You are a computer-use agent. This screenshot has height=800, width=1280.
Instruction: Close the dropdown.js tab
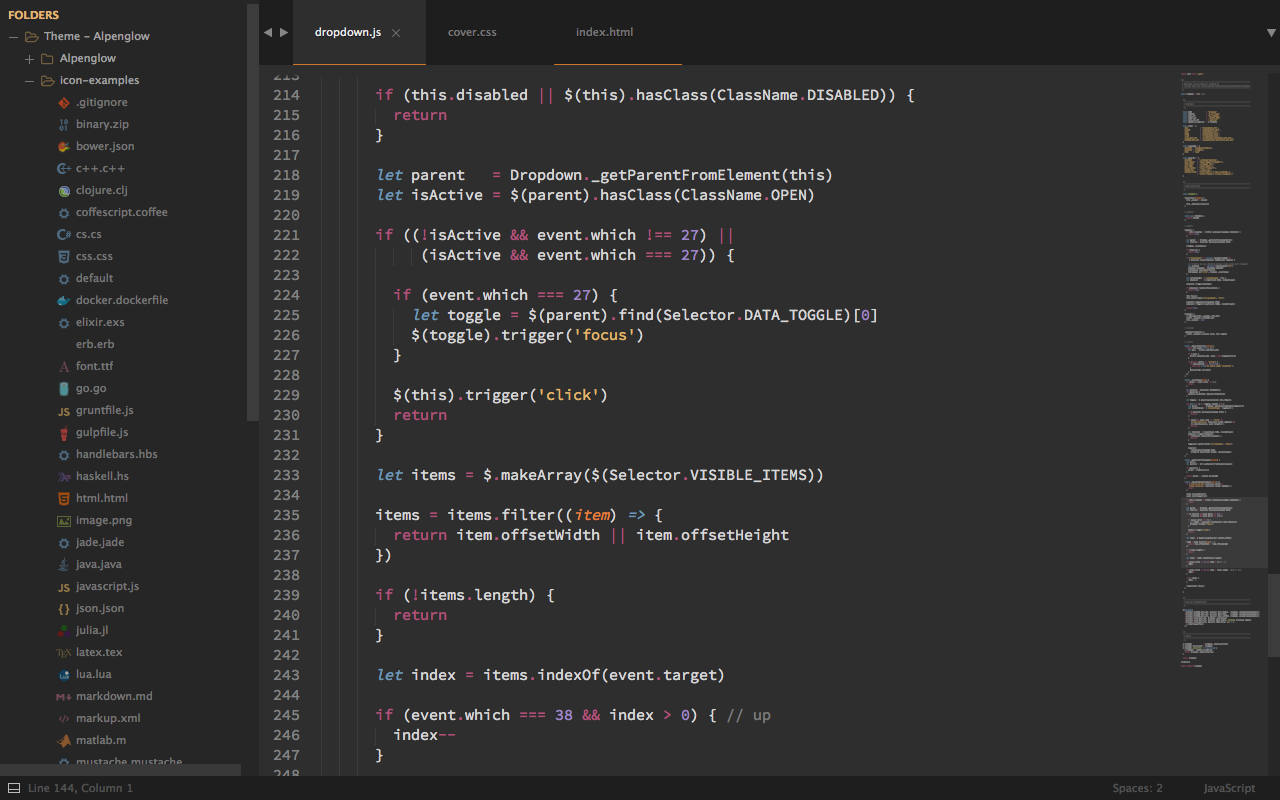click(x=396, y=33)
